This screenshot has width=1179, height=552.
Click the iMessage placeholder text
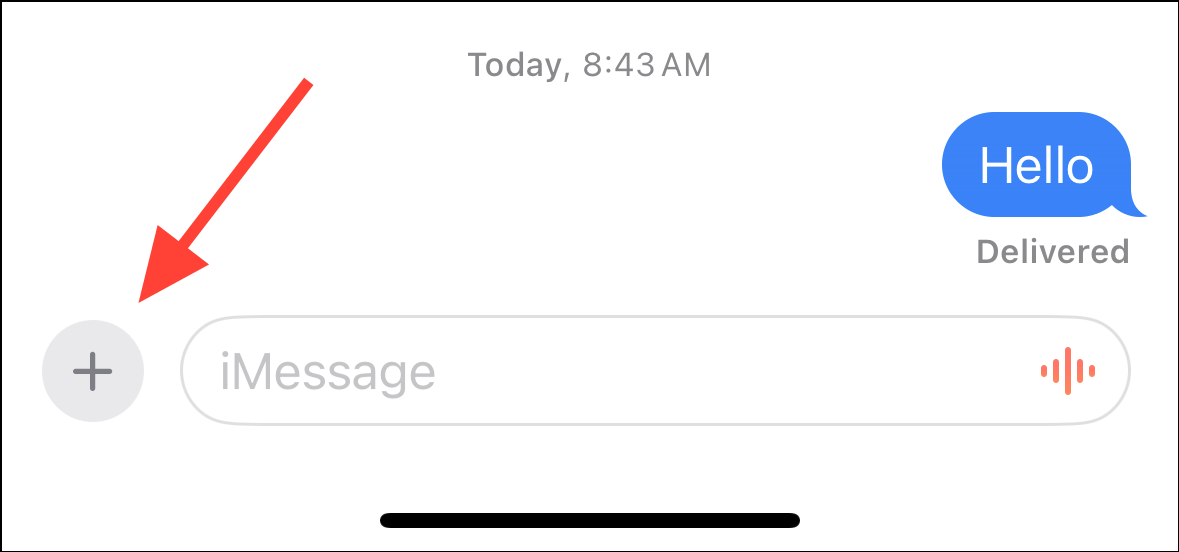(x=328, y=372)
